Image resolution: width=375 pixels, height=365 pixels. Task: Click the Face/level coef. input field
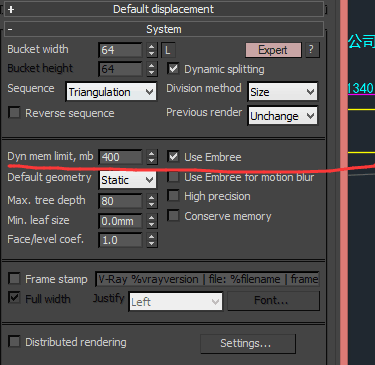point(121,240)
